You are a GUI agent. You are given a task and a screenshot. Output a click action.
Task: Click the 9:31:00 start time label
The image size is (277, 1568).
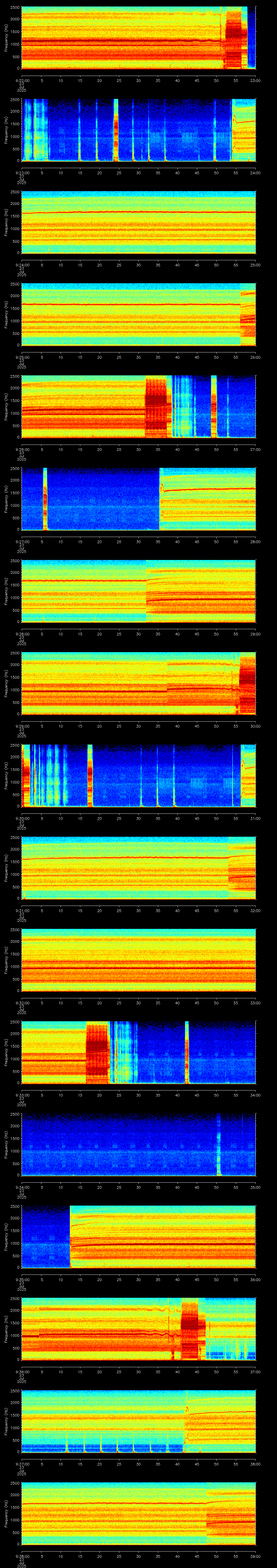pyautogui.click(x=22, y=910)
